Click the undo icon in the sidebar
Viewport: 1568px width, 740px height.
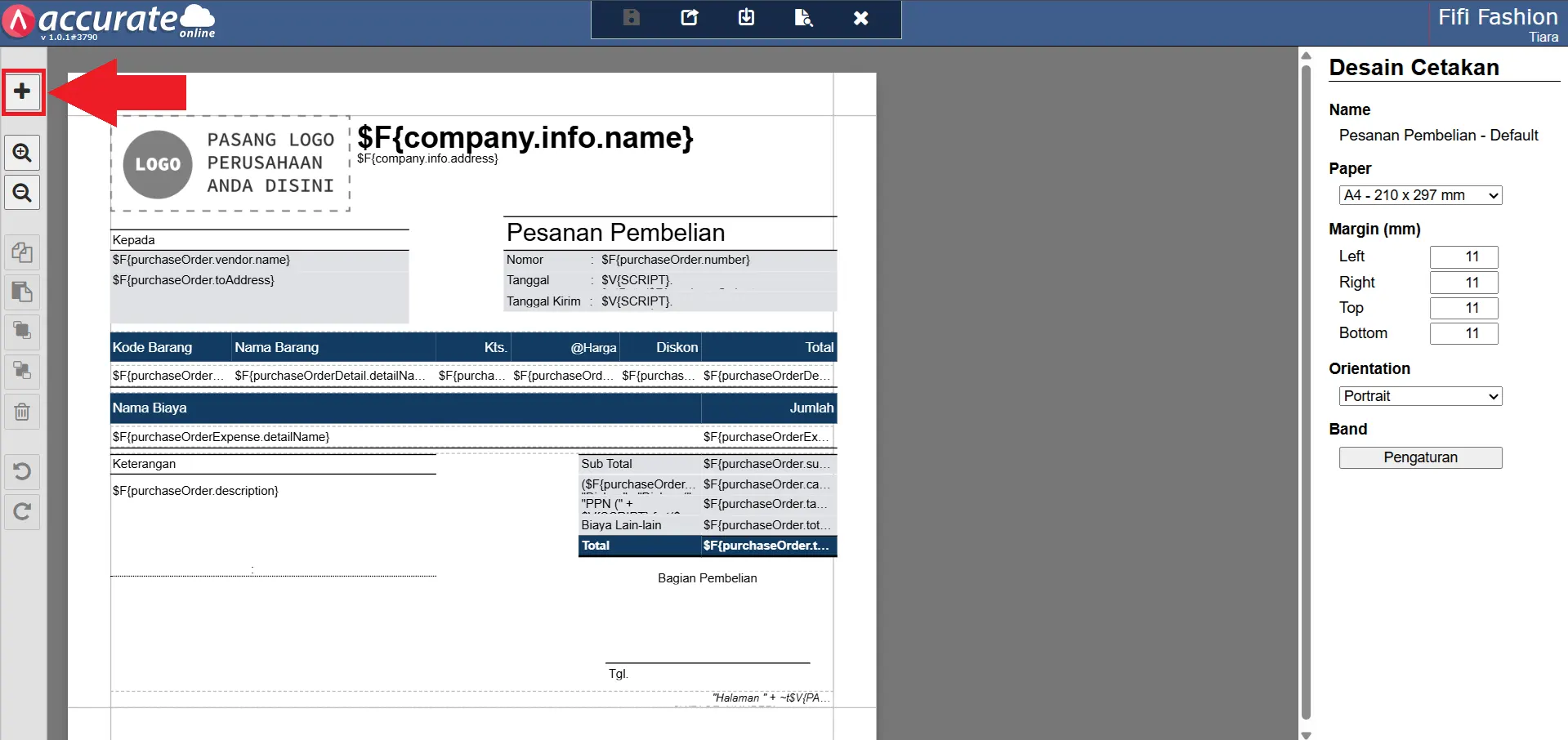(x=22, y=471)
